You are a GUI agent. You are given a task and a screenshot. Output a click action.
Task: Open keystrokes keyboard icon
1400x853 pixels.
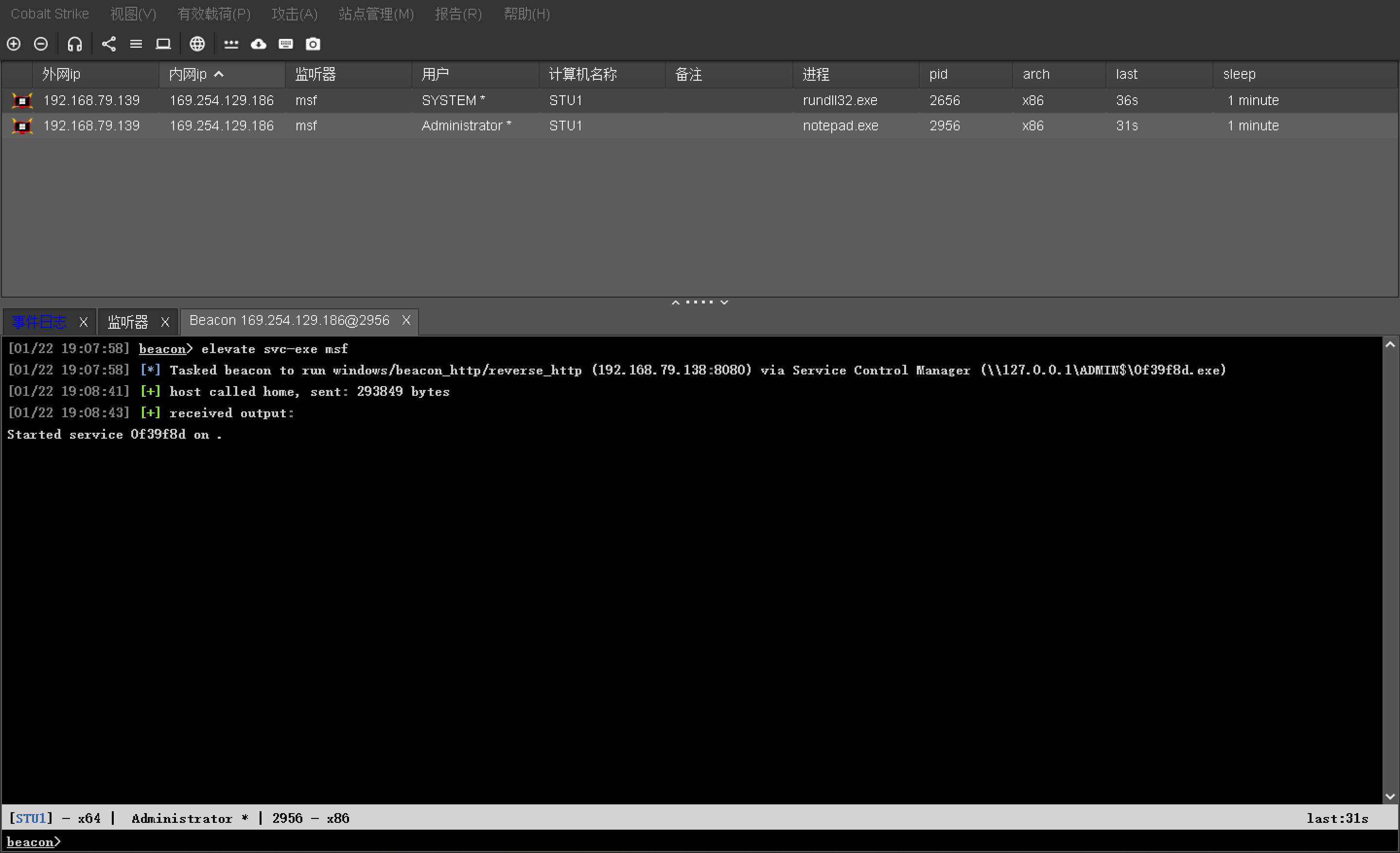[x=286, y=44]
